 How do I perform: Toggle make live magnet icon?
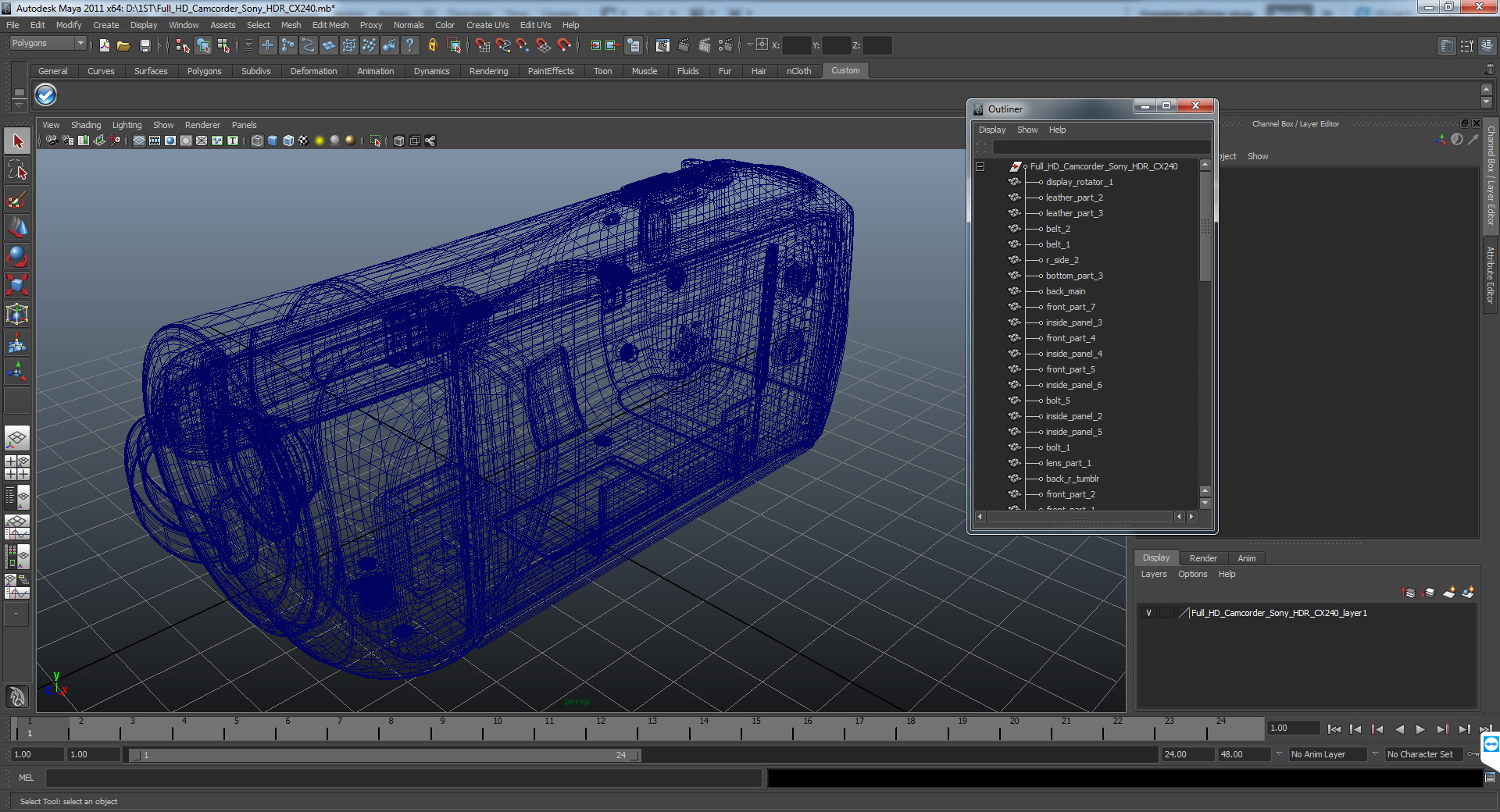point(564,46)
